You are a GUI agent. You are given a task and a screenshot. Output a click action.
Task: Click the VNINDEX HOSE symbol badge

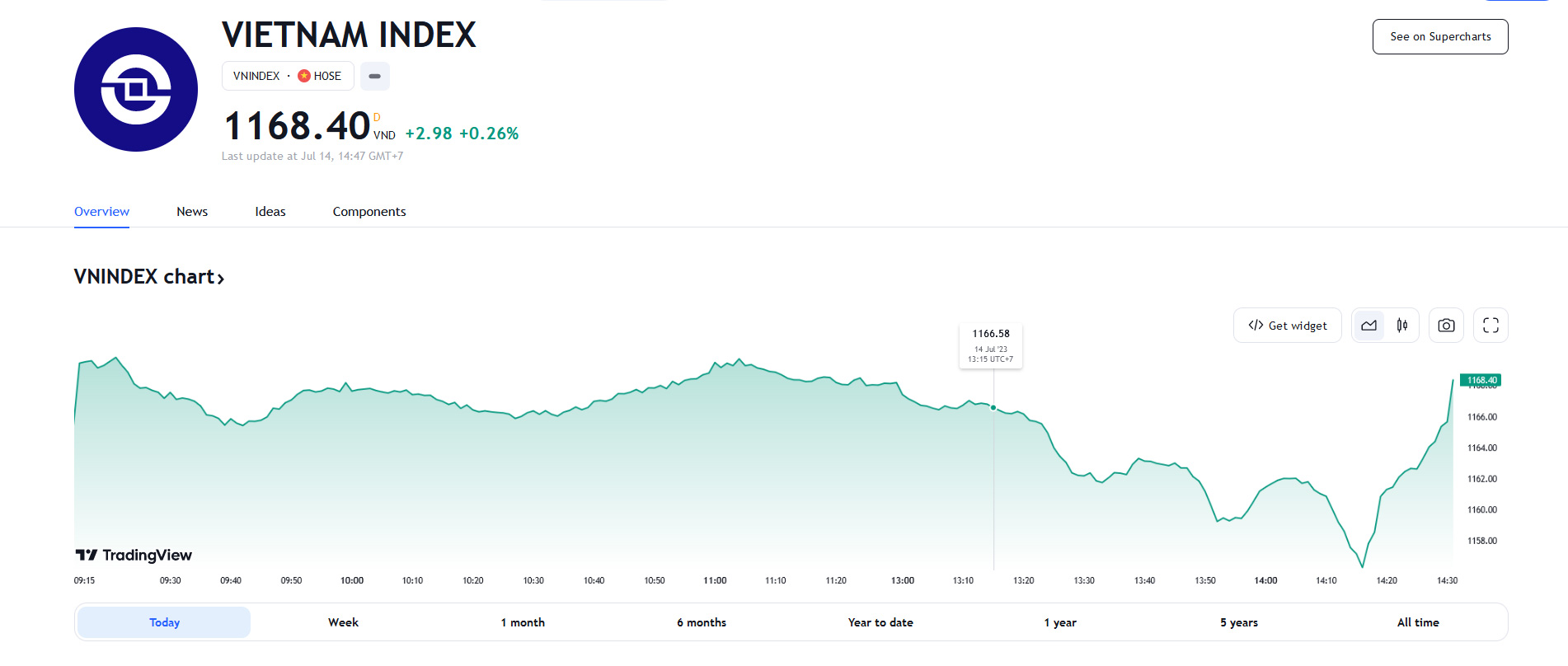pyautogui.click(x=288, y=76)
